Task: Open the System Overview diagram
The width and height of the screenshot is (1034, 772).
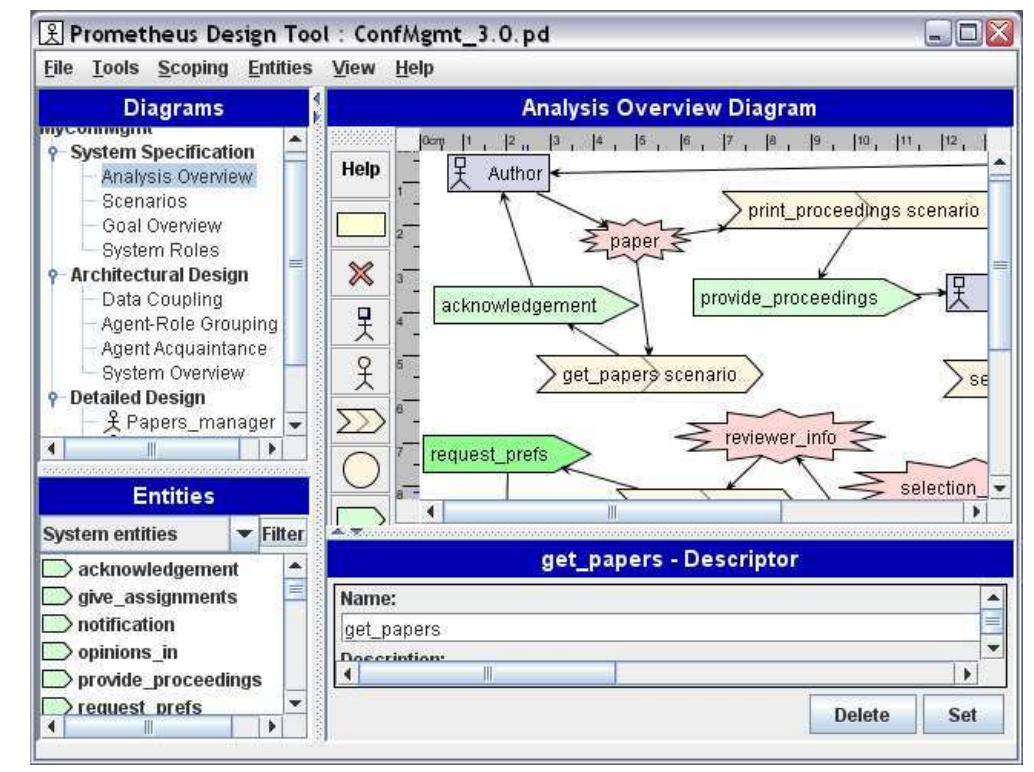Action: tap(173, 372)
